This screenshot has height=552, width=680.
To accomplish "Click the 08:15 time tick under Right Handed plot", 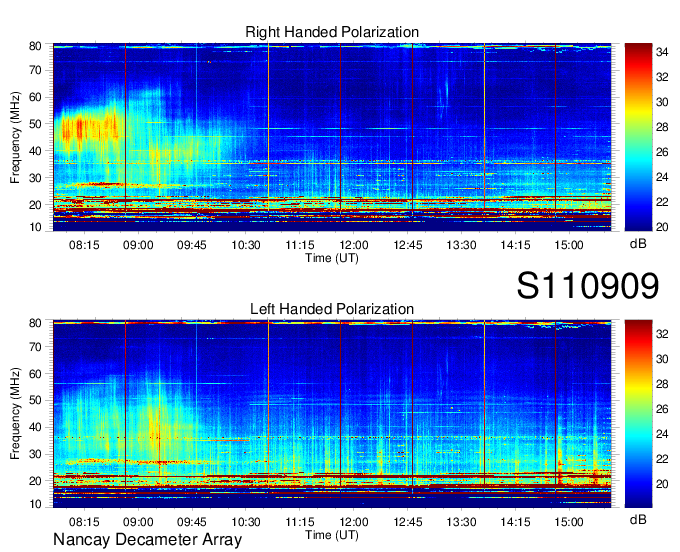I will coord(84,245).
